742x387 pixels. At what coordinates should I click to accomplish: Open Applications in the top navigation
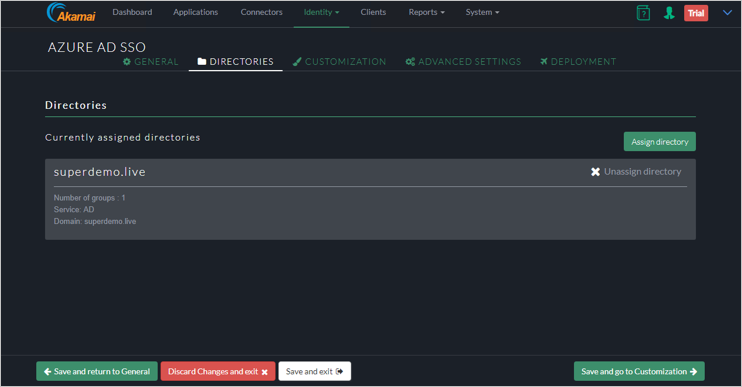pos(195,12)
